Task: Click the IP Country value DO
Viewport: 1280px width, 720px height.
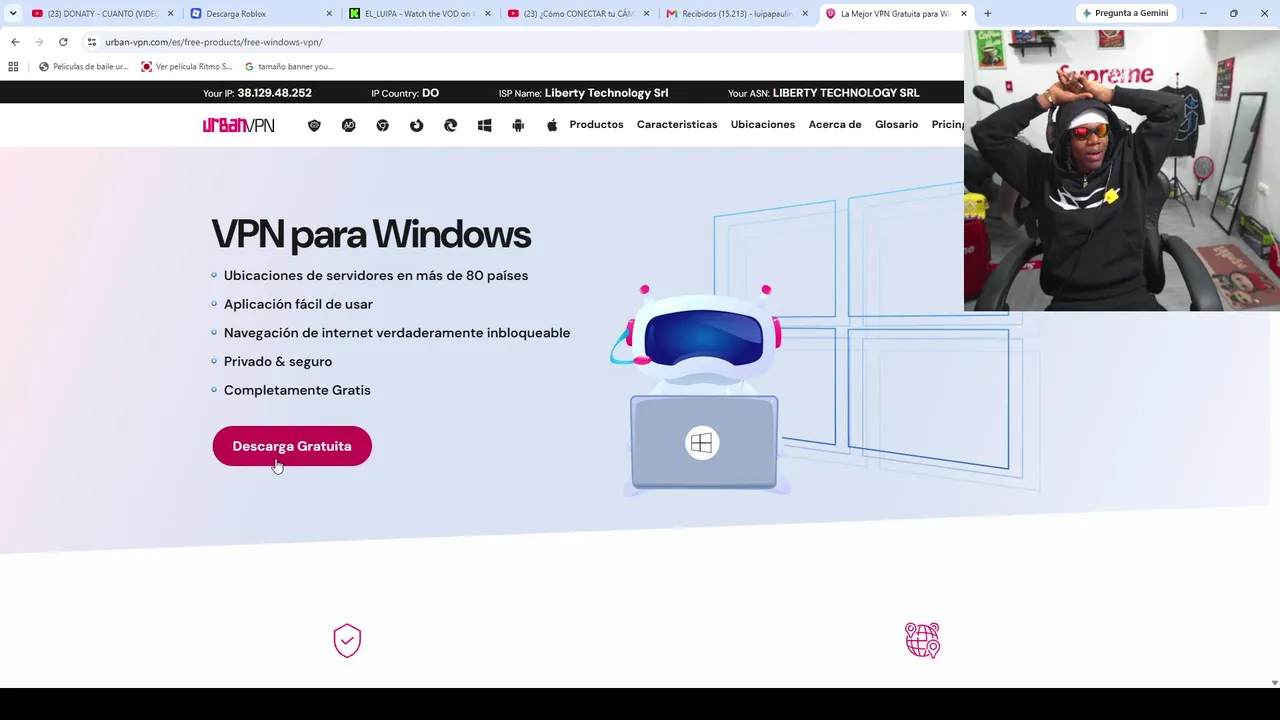Action: pos(430,93)
